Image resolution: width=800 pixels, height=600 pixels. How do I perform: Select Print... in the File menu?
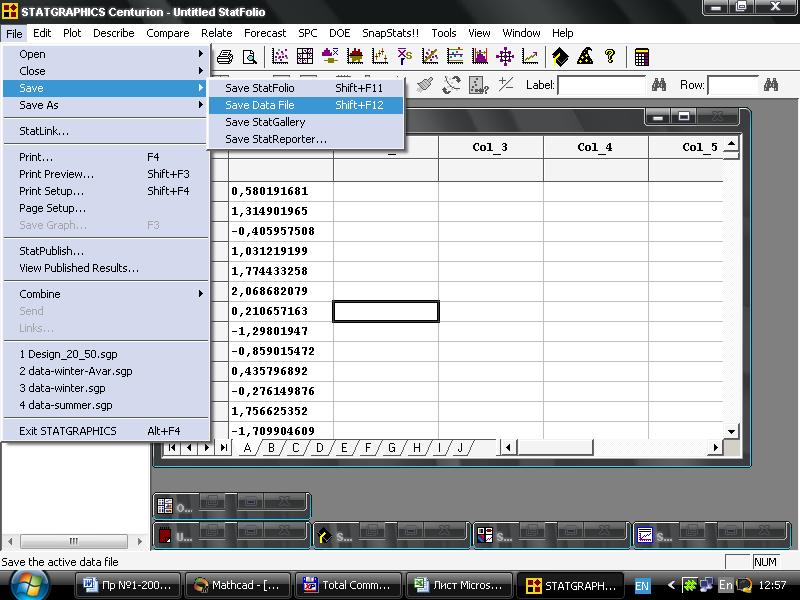tap(106, 157)
